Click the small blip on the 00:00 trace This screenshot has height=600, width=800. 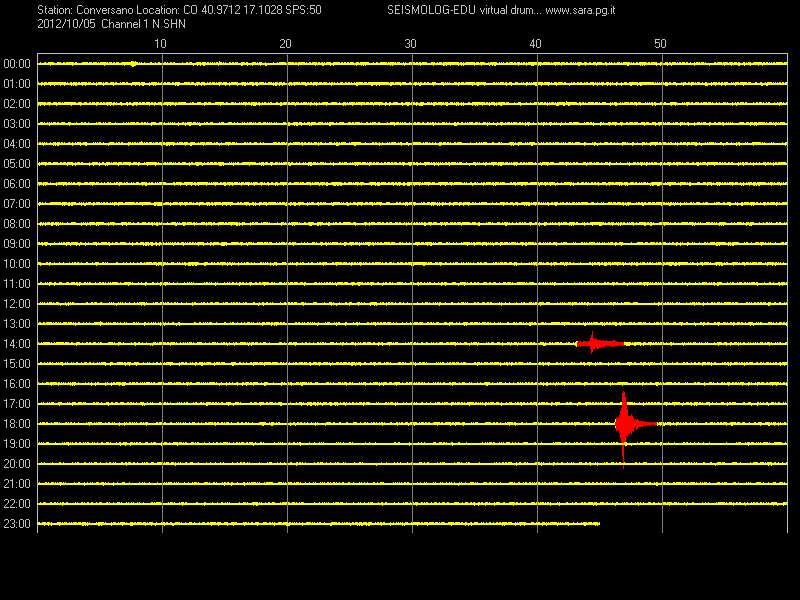[x=133, y=64]
